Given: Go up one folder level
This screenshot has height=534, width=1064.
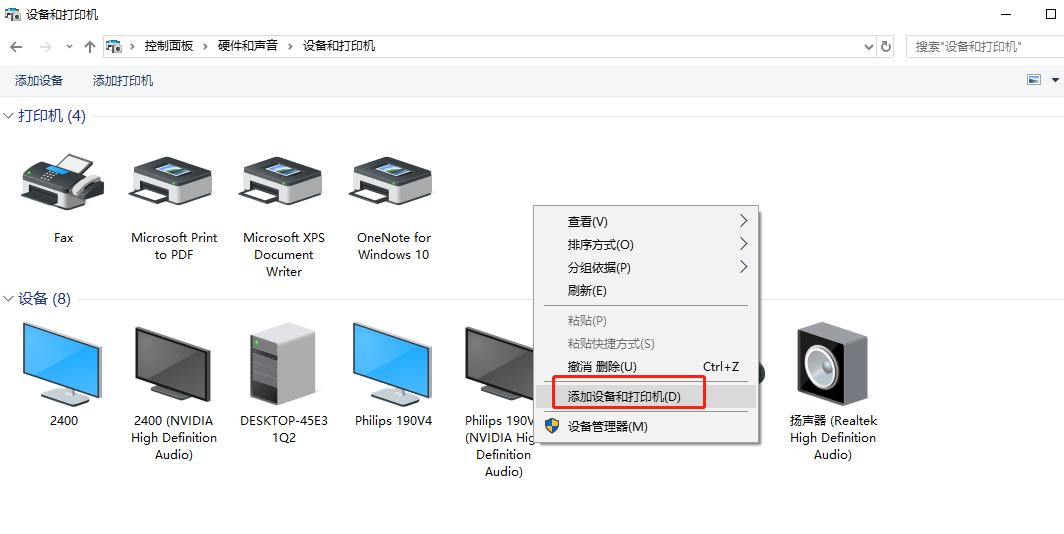Looking at the screenshot, I should (90, 47).
